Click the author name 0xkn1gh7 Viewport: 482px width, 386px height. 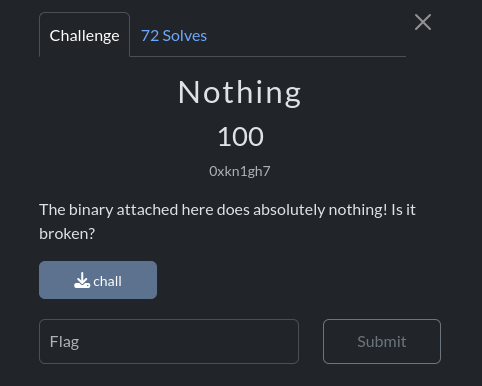(x=240, y=171)
